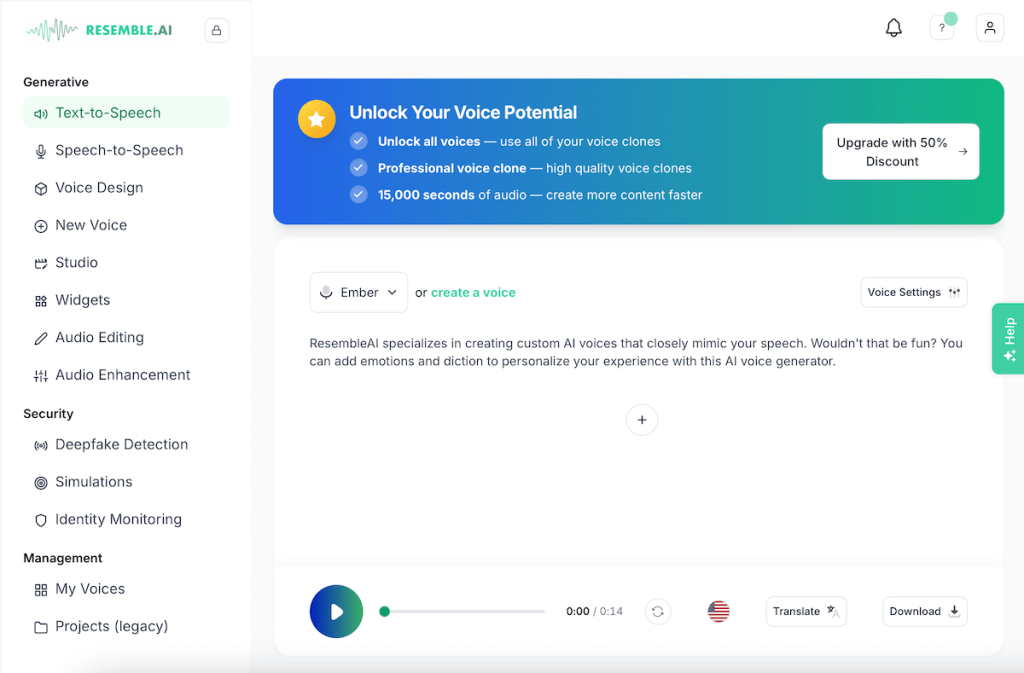Click the round plus to add block
1024x673 pixels.
[x=642, y=420]
